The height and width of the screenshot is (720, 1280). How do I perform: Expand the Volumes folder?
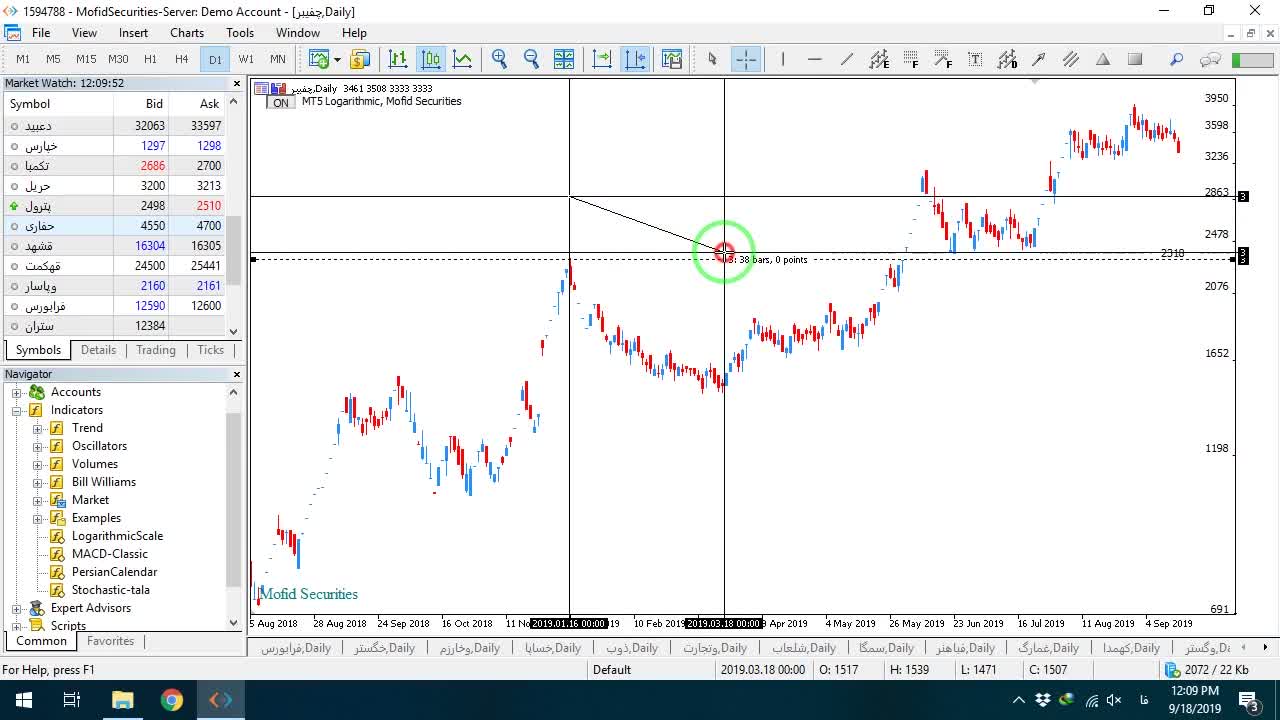point(38,464)
